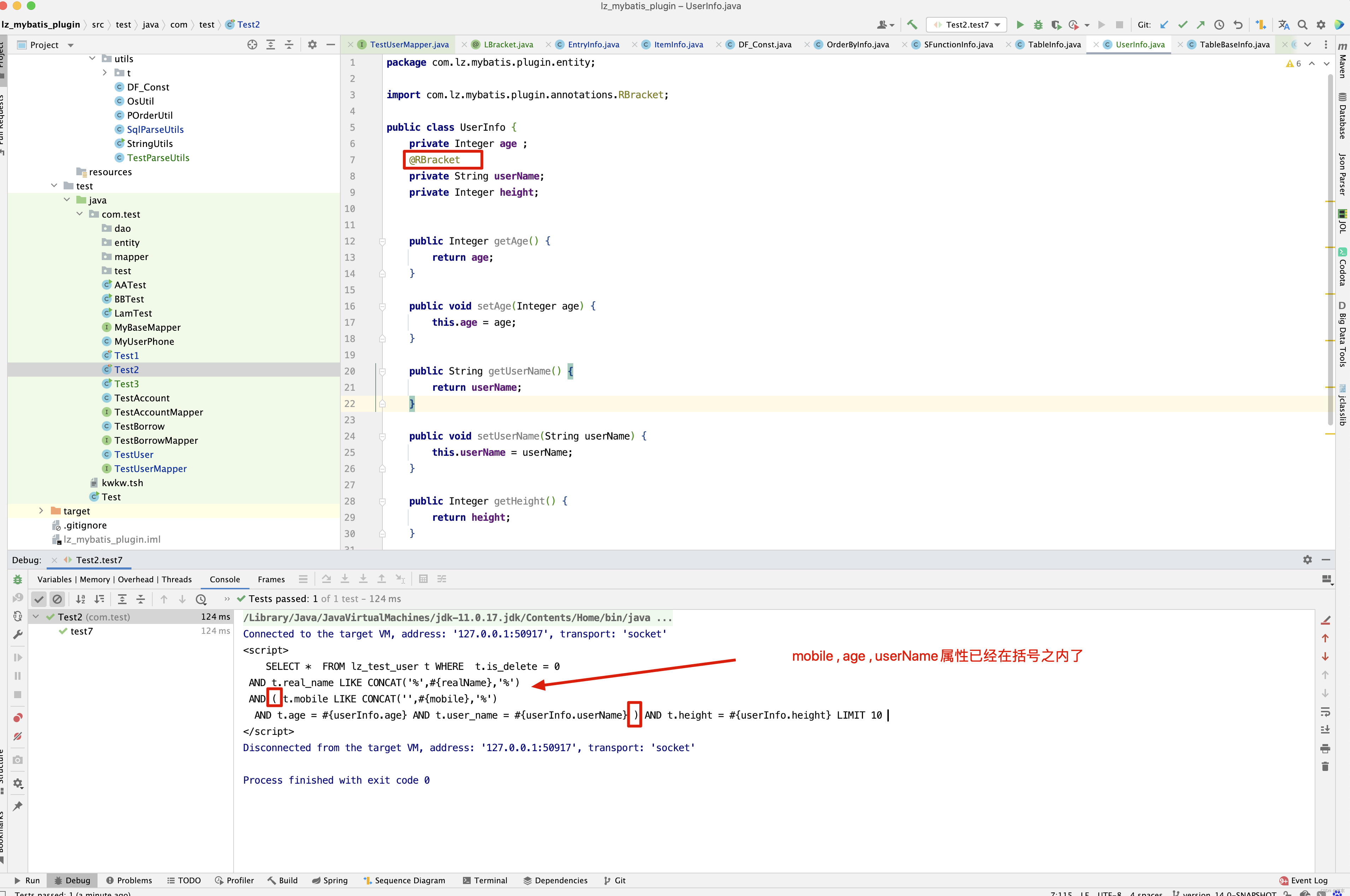The width and height of the screenshot is (1350, 896).
Task: Click the translate icon in toolbar
Action: point(1284,25)
